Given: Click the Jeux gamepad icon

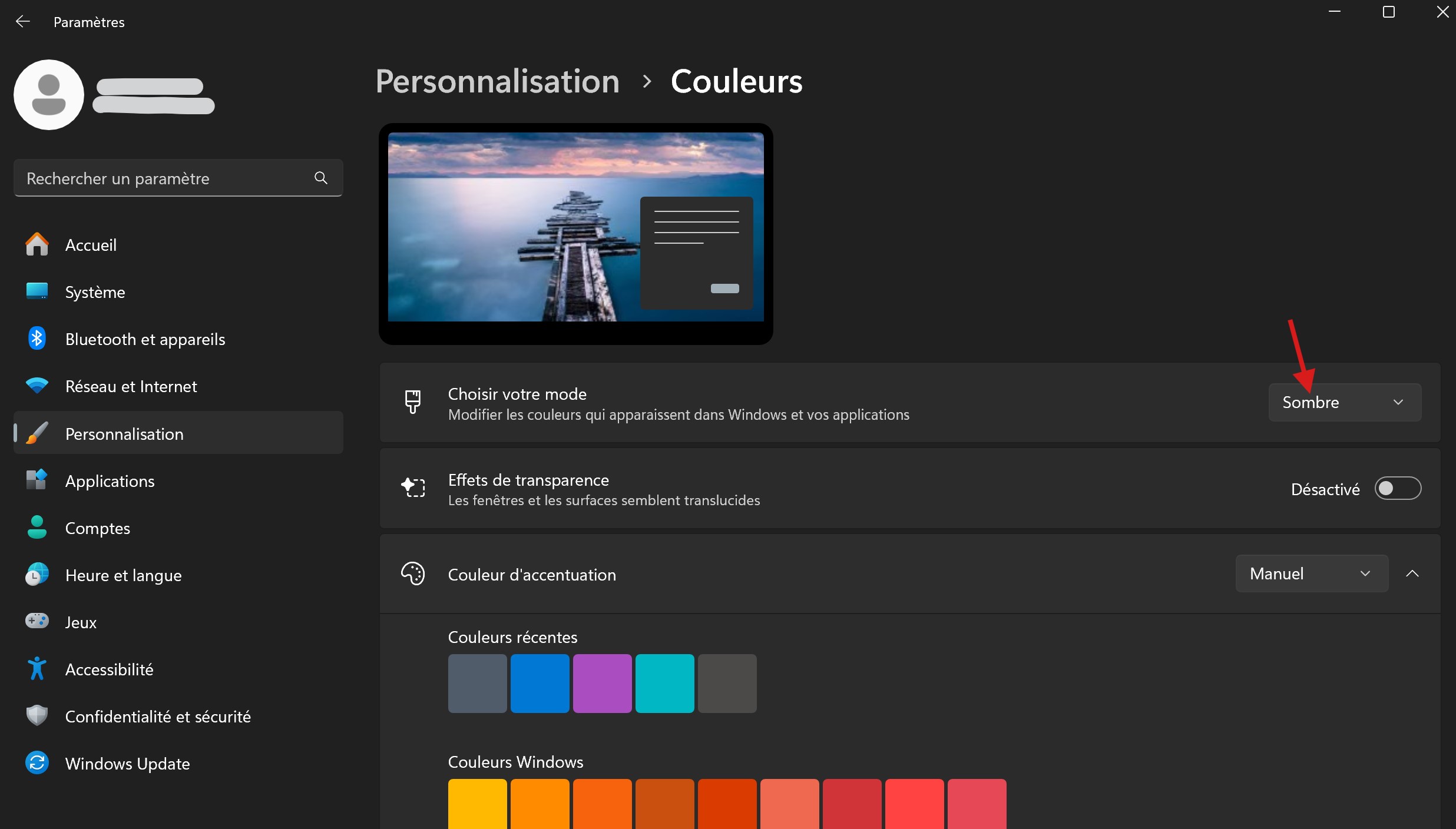Looking at the screenshot, I should [x=37, y=621].
